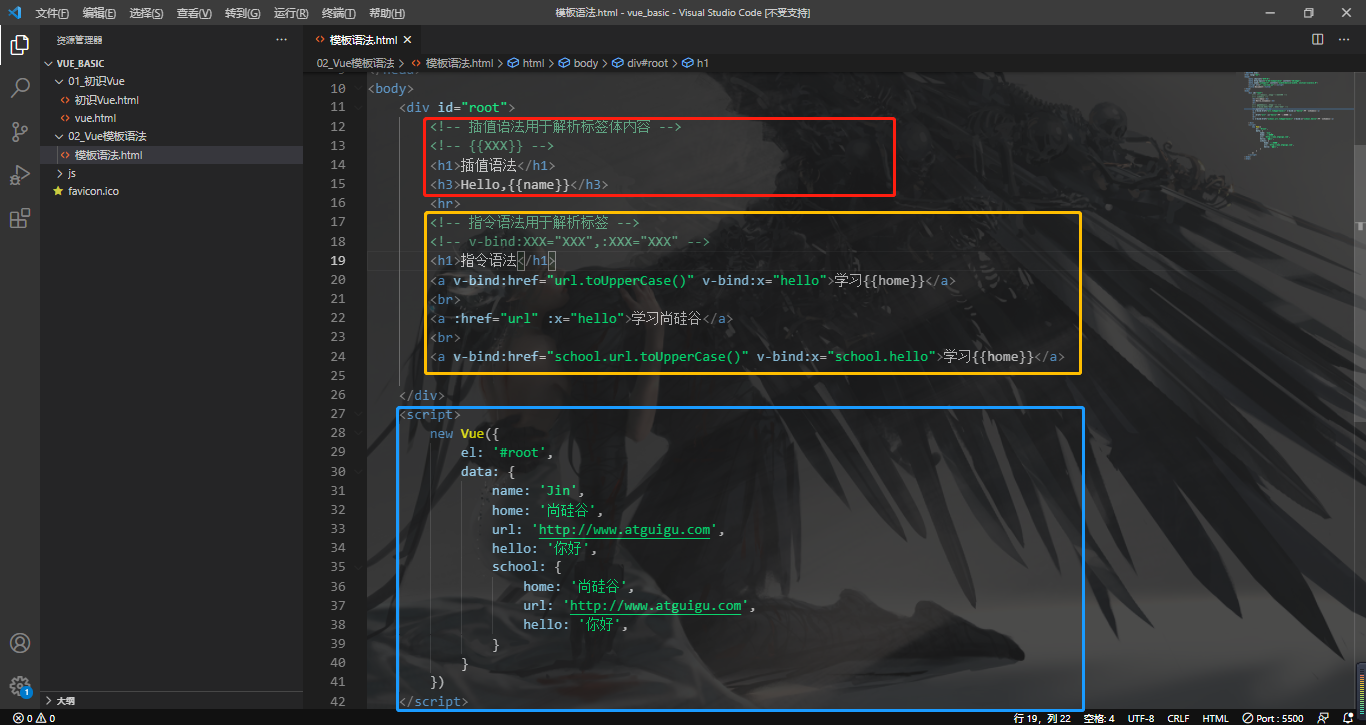The image size is (1366, 725).
Task: Open the 编辑(E) menu
Action: [x=99, y=13]
